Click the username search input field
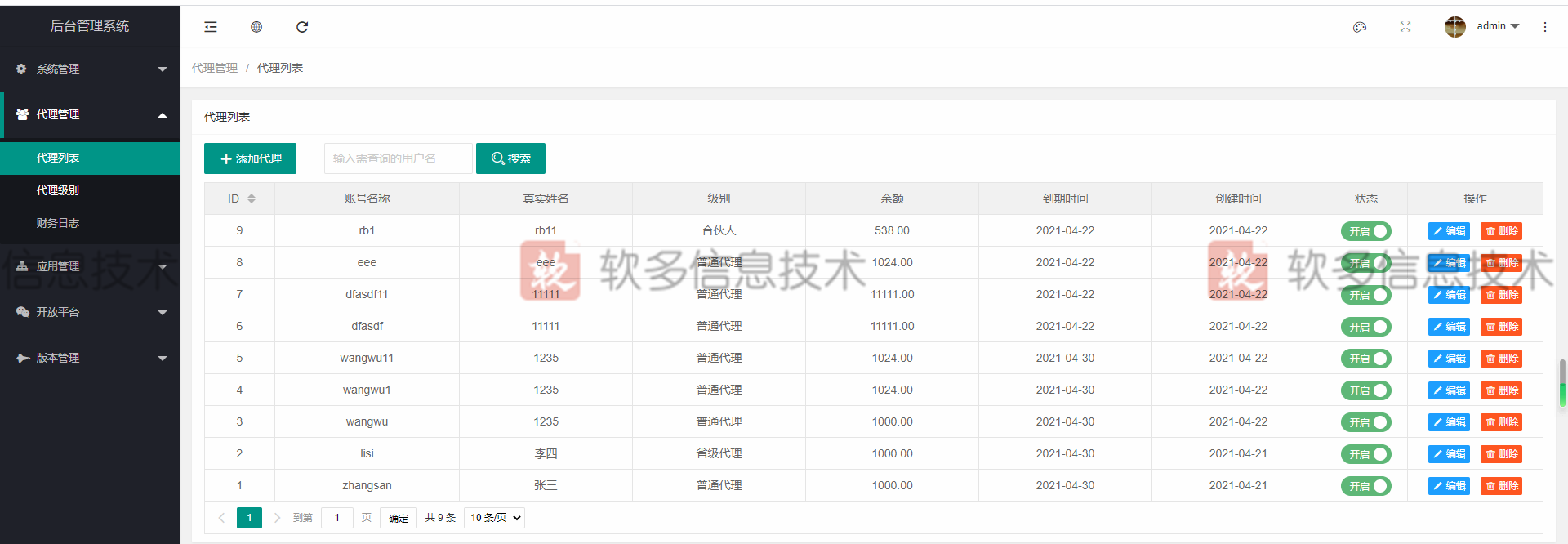The width and height of the screenshot is (1568, 544). (399, 158)
